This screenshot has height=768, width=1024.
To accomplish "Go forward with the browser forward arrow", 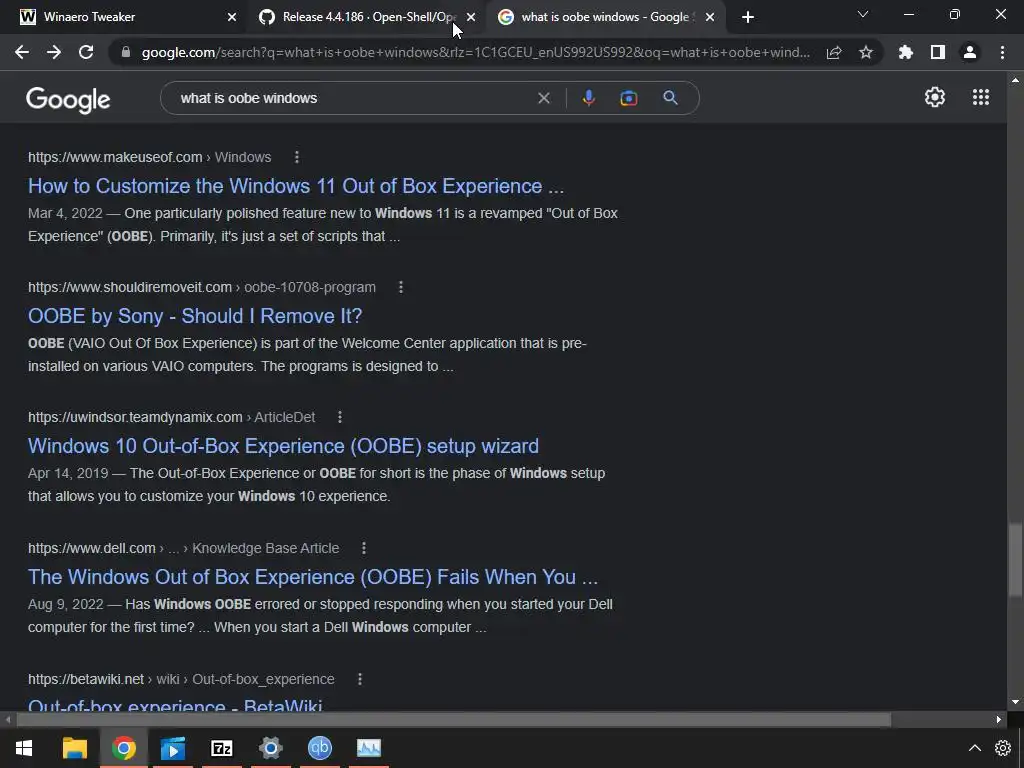I will pos(54,52).
